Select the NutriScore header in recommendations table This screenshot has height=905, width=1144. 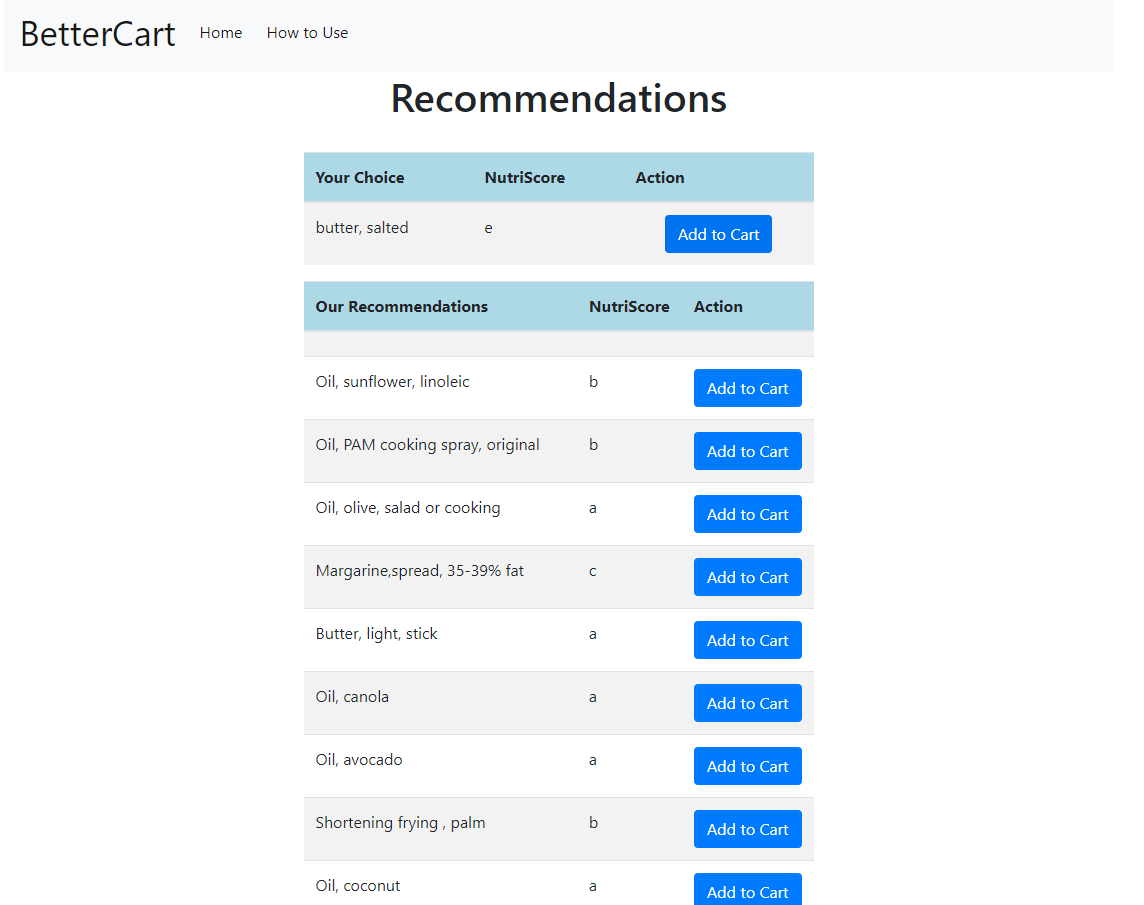tap(629, 307)
